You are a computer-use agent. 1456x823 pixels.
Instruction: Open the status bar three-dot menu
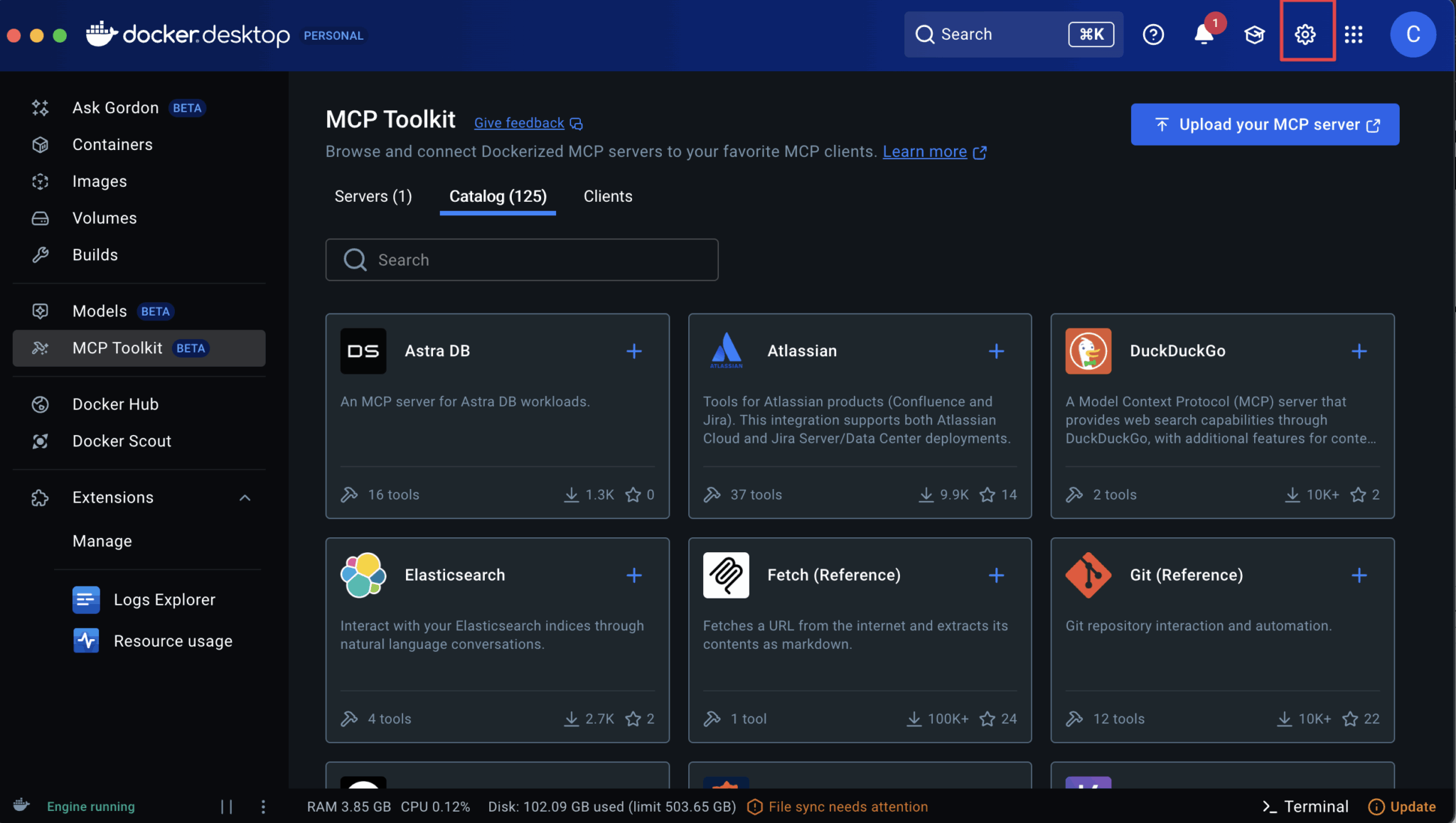point(263,806)
